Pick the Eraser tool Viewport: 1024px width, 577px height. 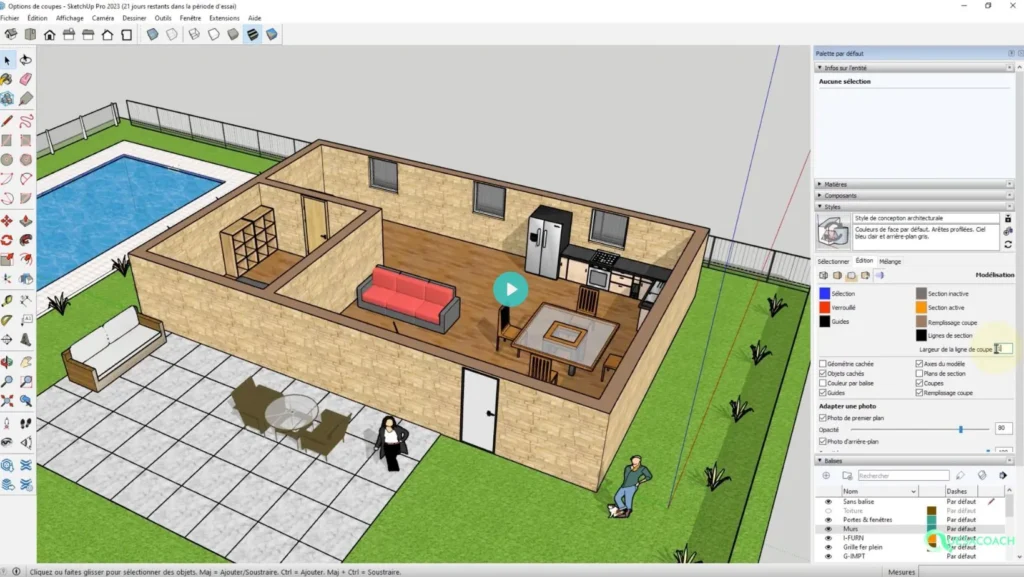(25, 79)
